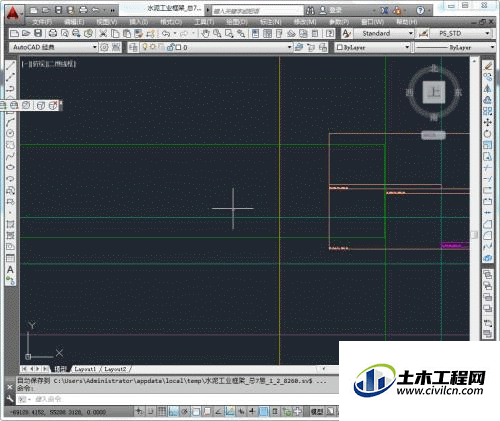Screen dimensions: 500x421
Task: Open the 格式(O) menu
Action: click(171, 22)
